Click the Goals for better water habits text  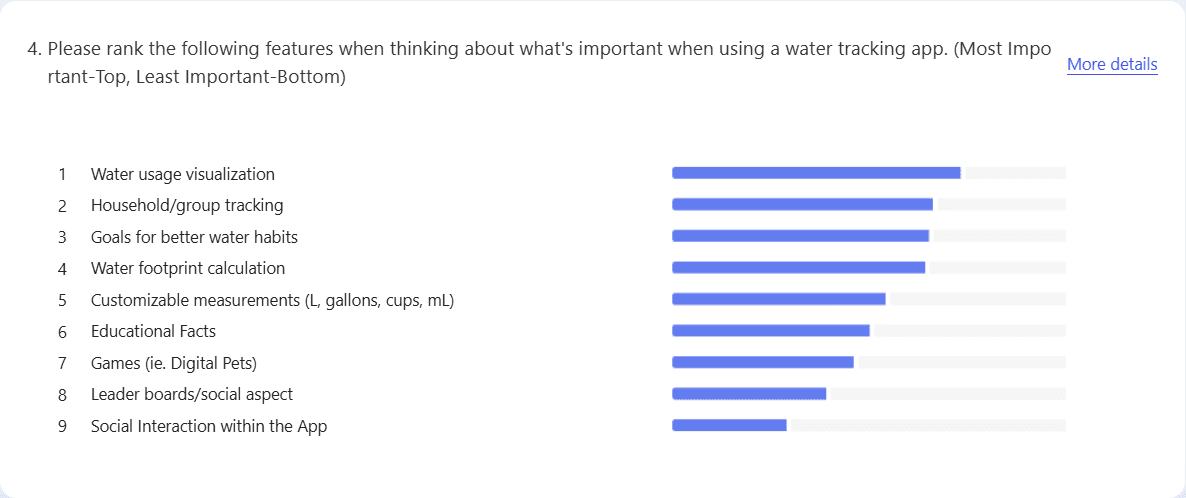pos(194,237)
